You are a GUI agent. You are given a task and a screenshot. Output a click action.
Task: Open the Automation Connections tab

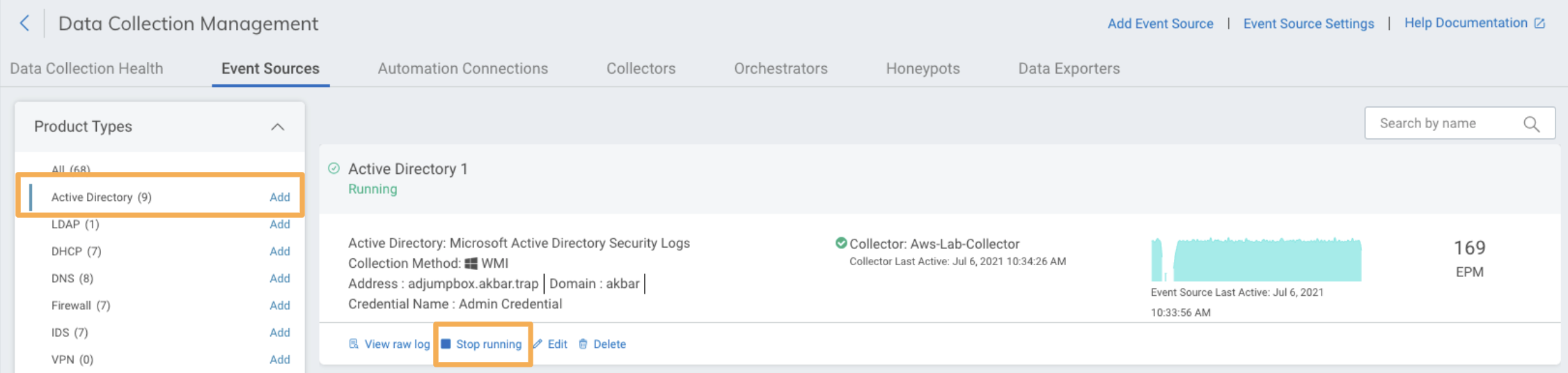tap(463, 68)
